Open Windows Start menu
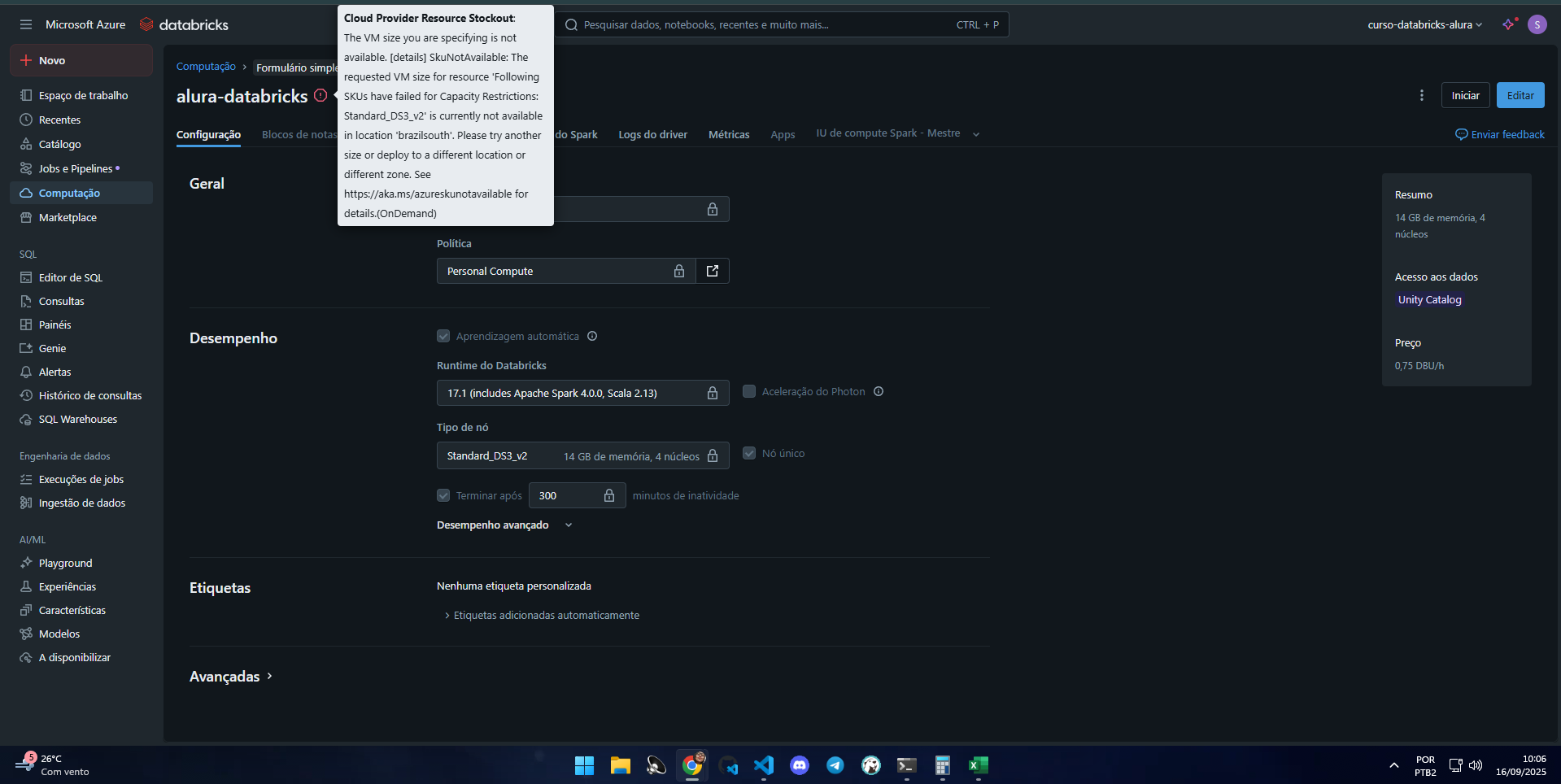Image resolution: width=1561 pixels, height=784 pixels. coord(584,765)
